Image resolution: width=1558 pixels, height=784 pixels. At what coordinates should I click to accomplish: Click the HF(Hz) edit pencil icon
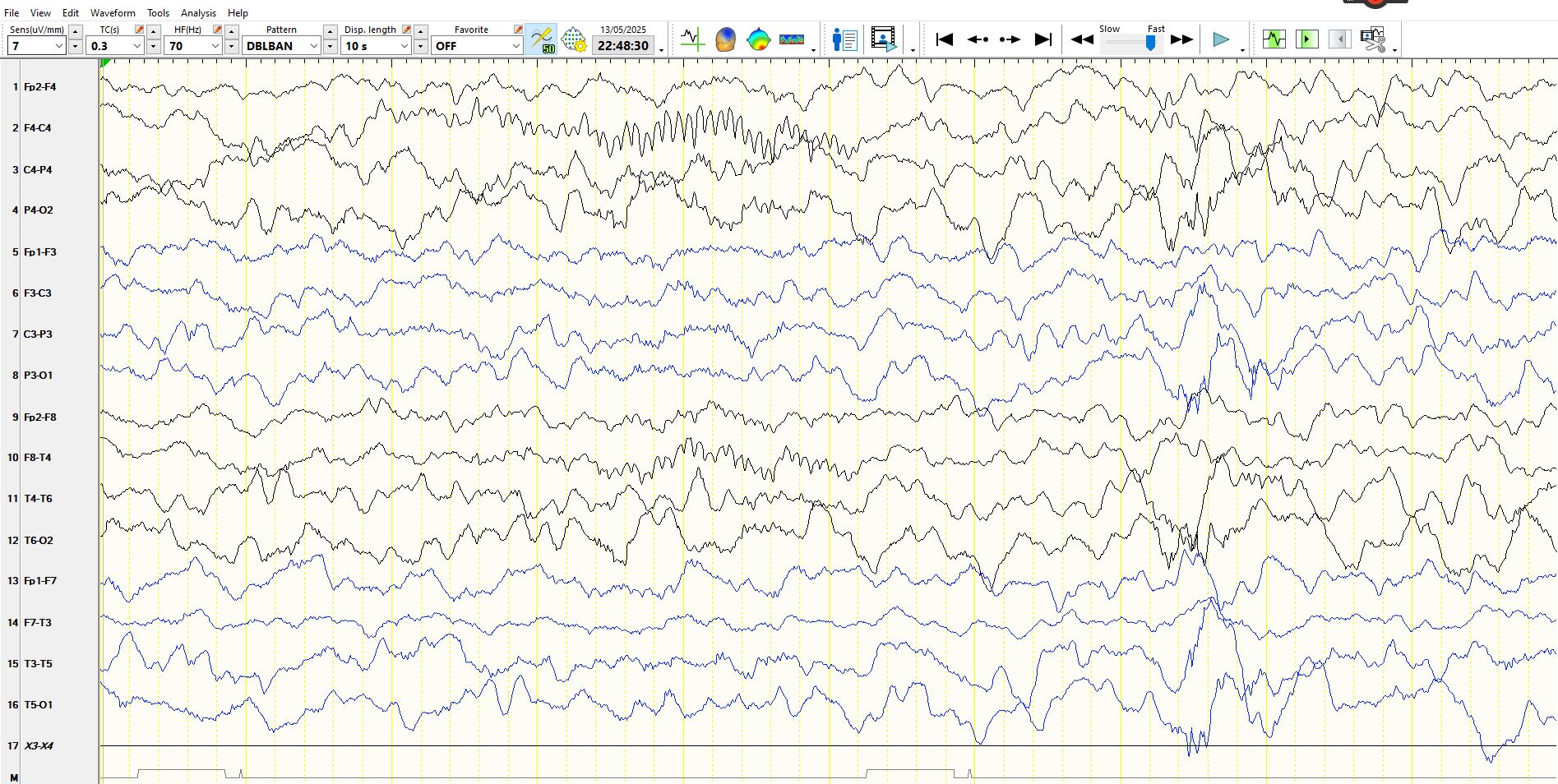217,30
